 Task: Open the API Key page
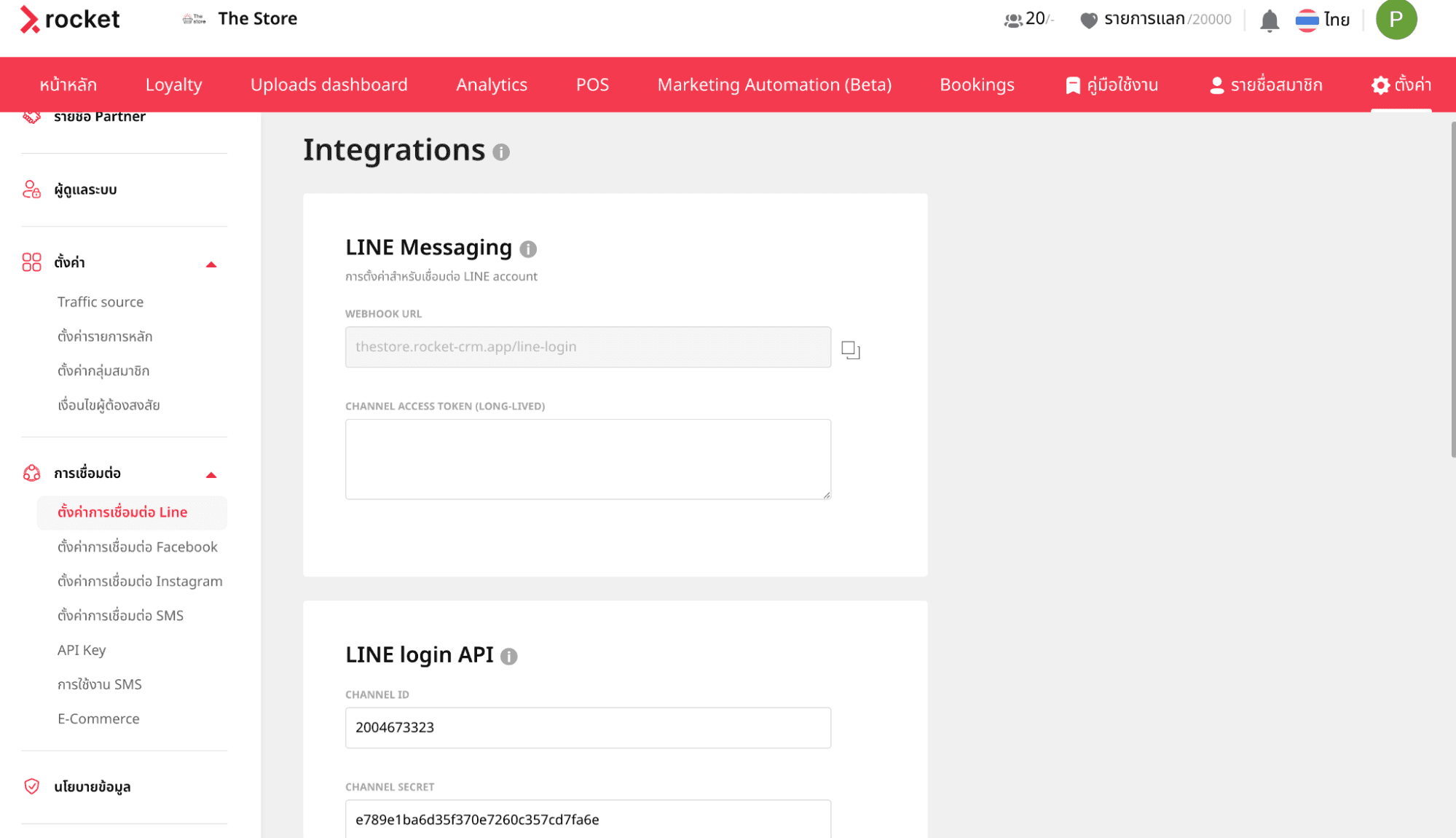click(82, 649)
